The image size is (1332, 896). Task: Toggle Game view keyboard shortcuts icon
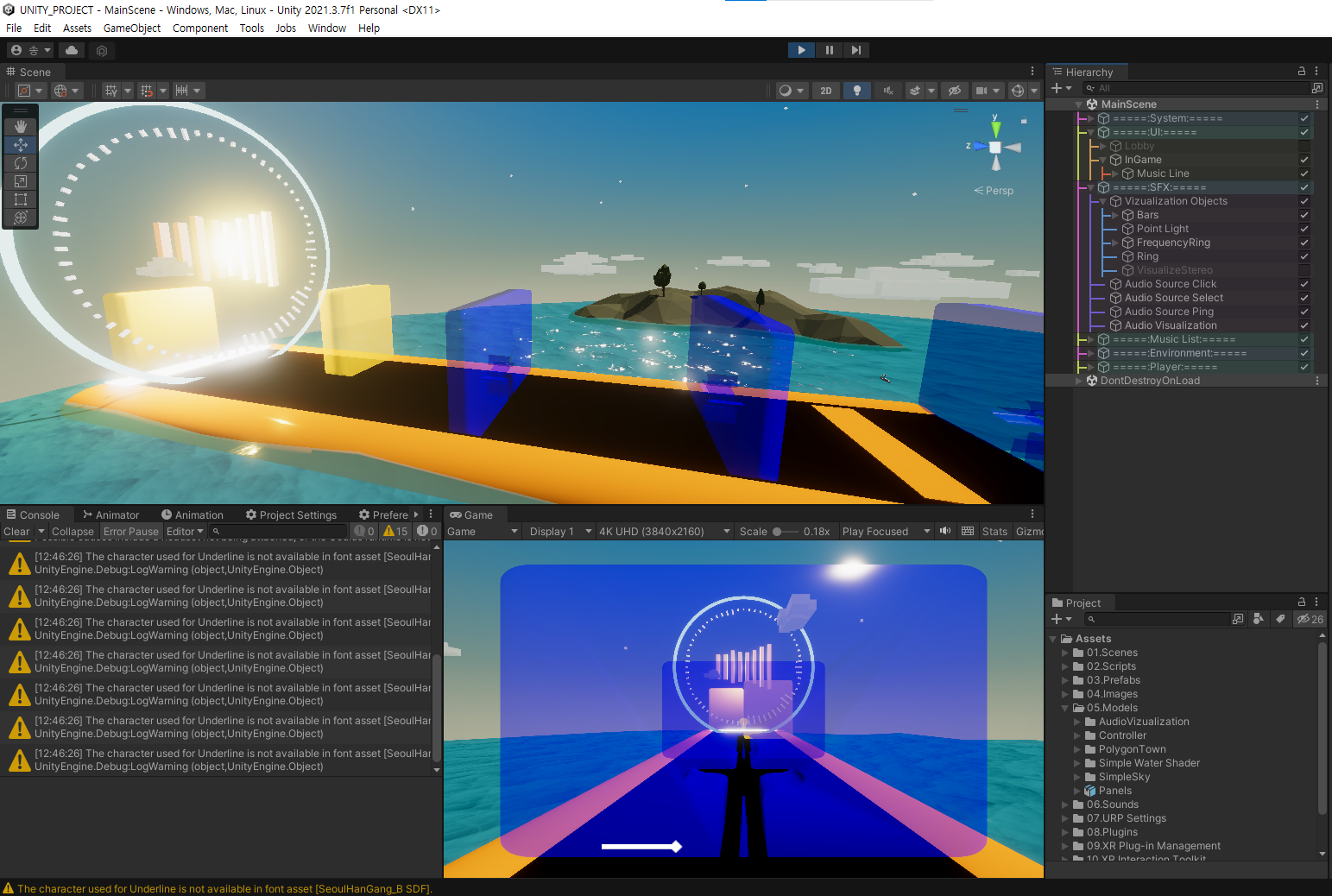968,531
